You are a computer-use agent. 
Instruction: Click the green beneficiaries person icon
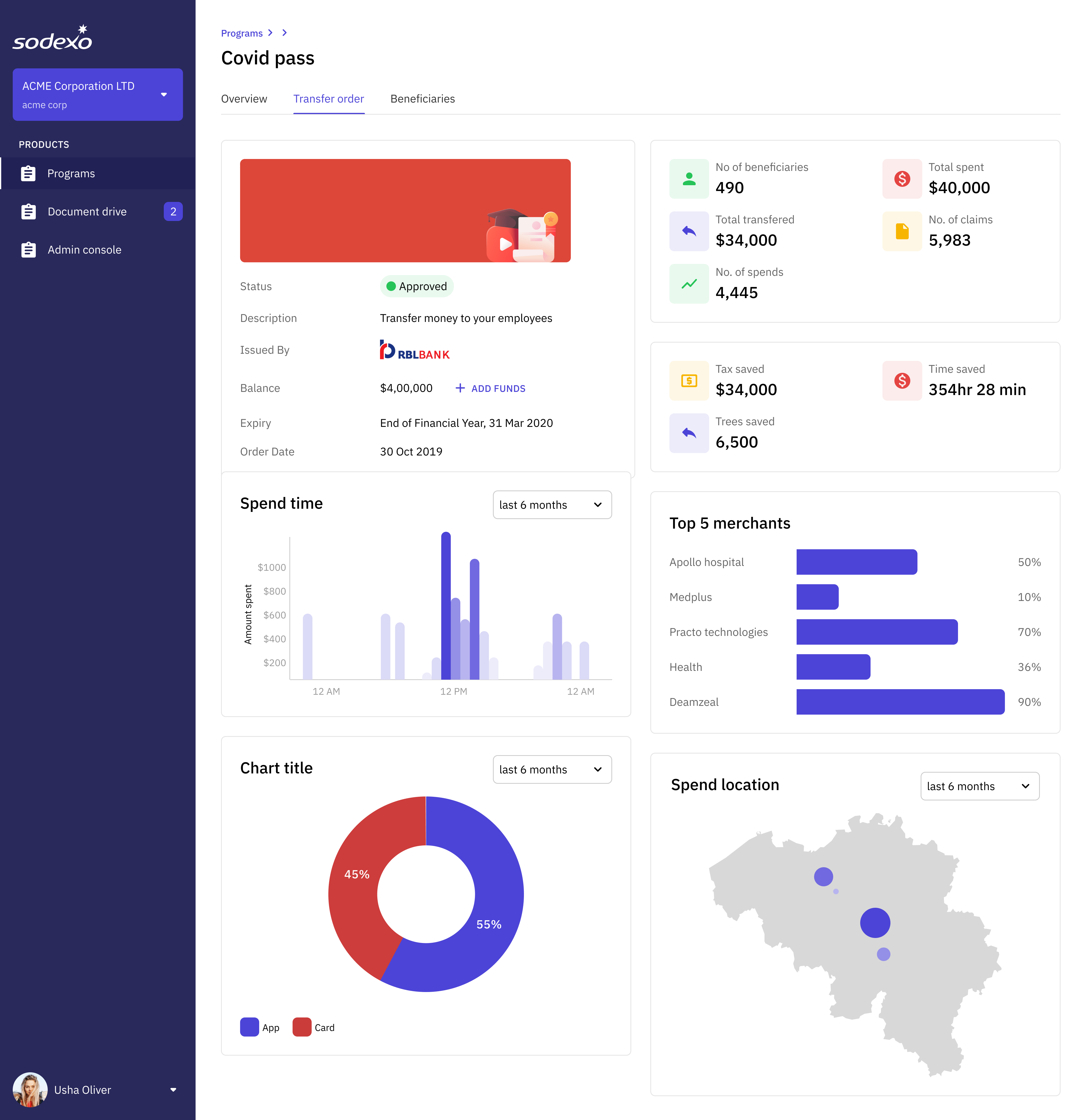click(689, 179)
